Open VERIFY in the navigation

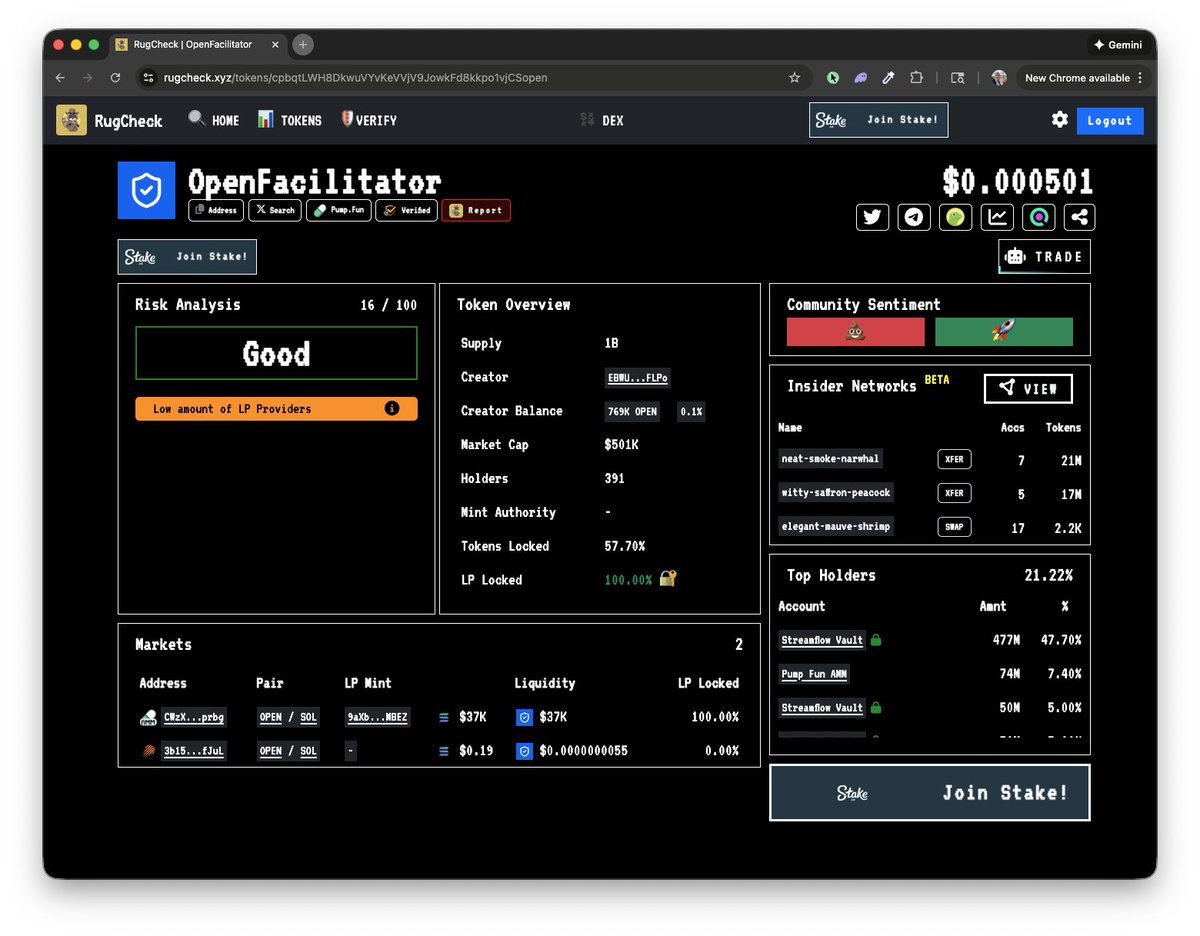[369, 120]
